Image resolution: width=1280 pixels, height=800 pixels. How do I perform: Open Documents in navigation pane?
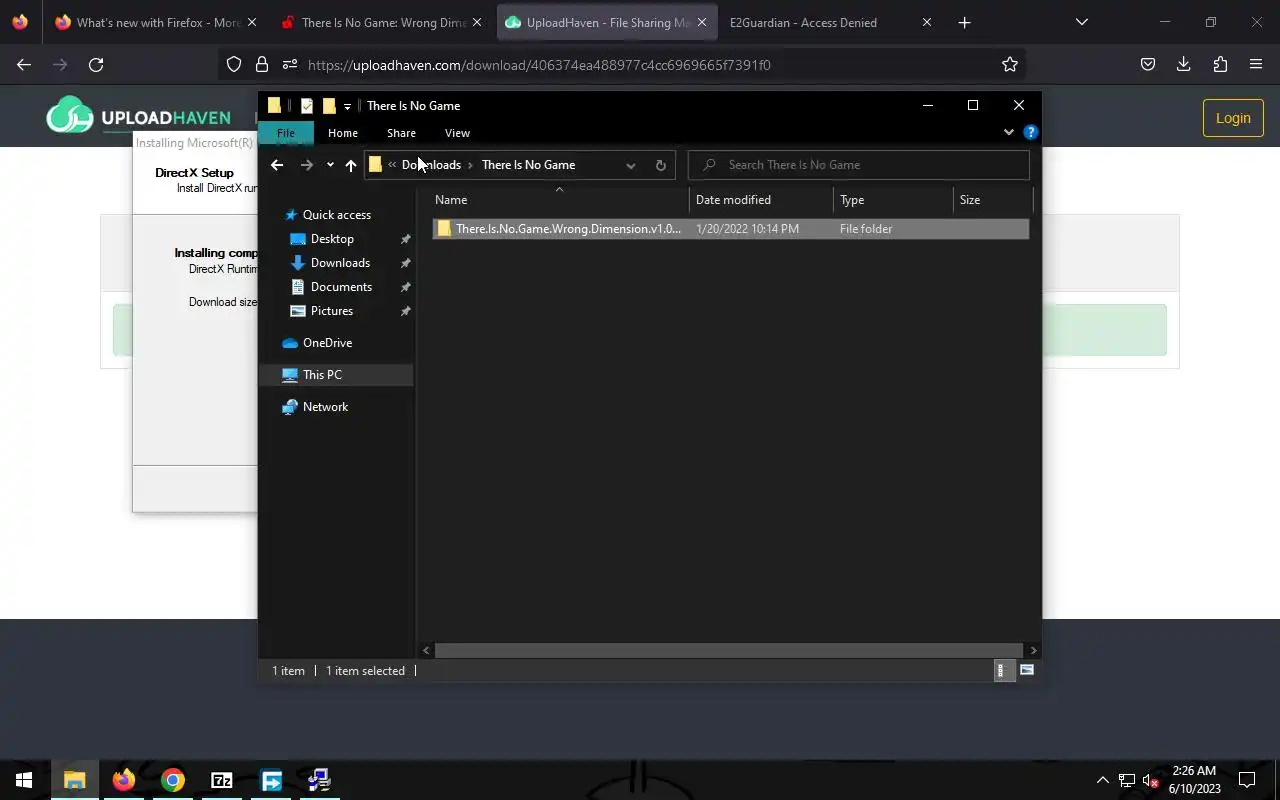tap(341, 287)
